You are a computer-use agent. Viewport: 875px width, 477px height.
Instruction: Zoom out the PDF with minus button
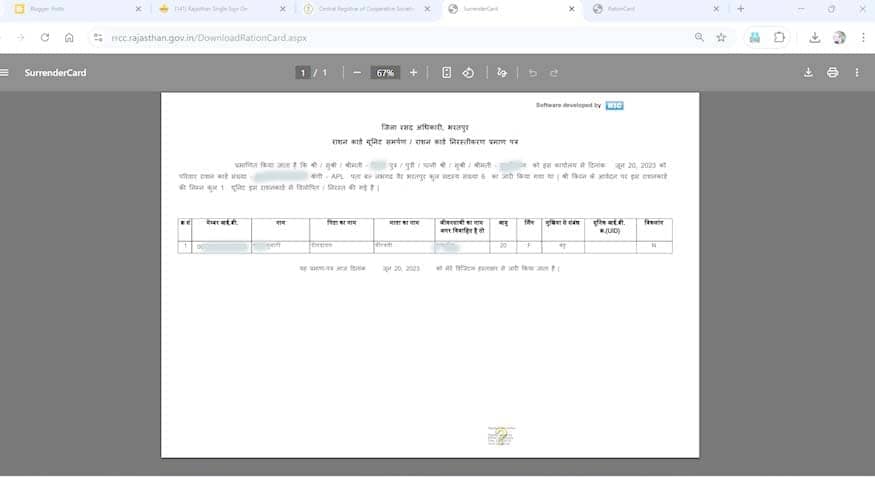click(x=357, y=72)
